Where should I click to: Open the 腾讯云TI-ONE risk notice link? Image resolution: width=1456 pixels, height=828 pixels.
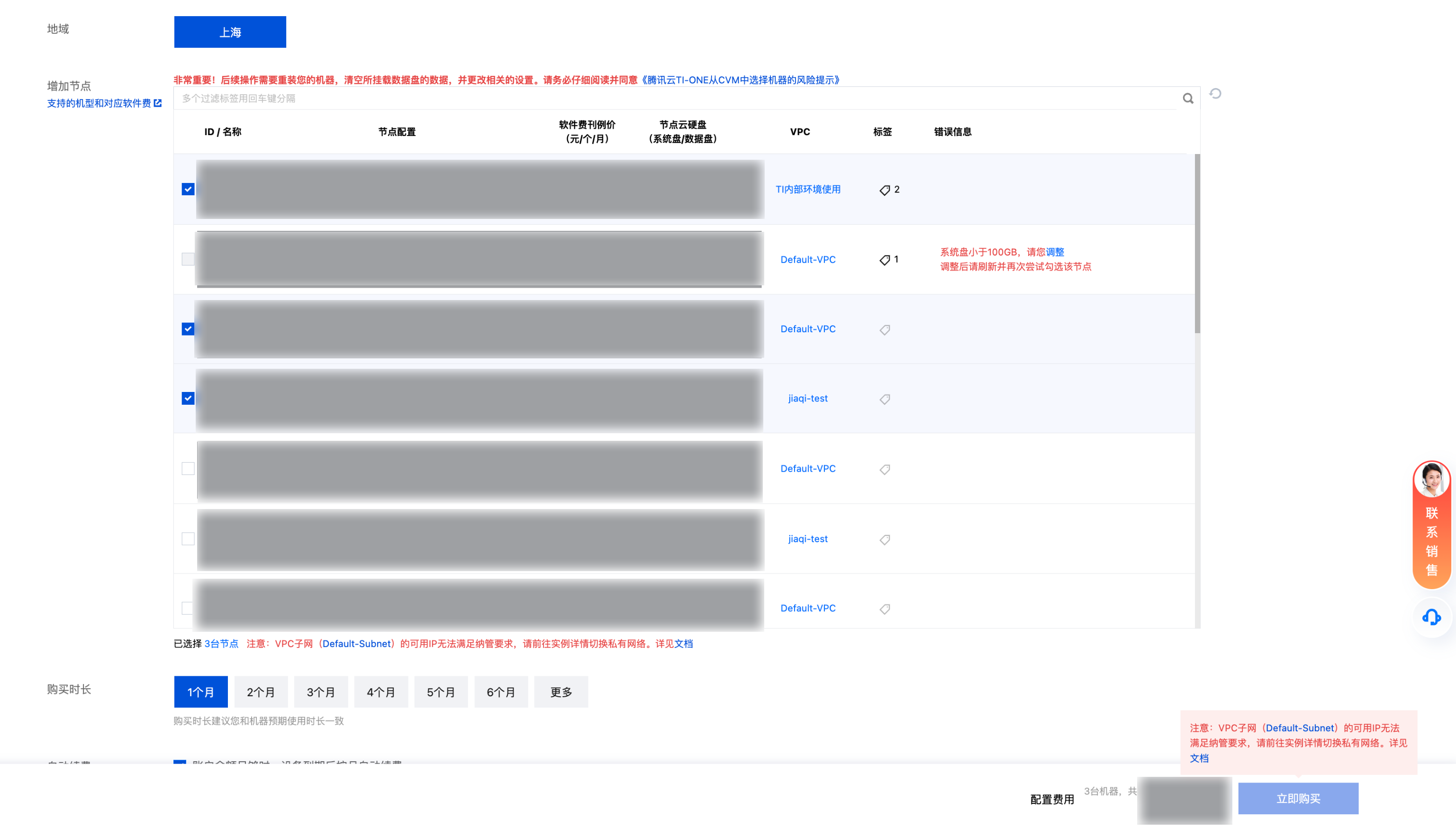(x=741, y=80)
